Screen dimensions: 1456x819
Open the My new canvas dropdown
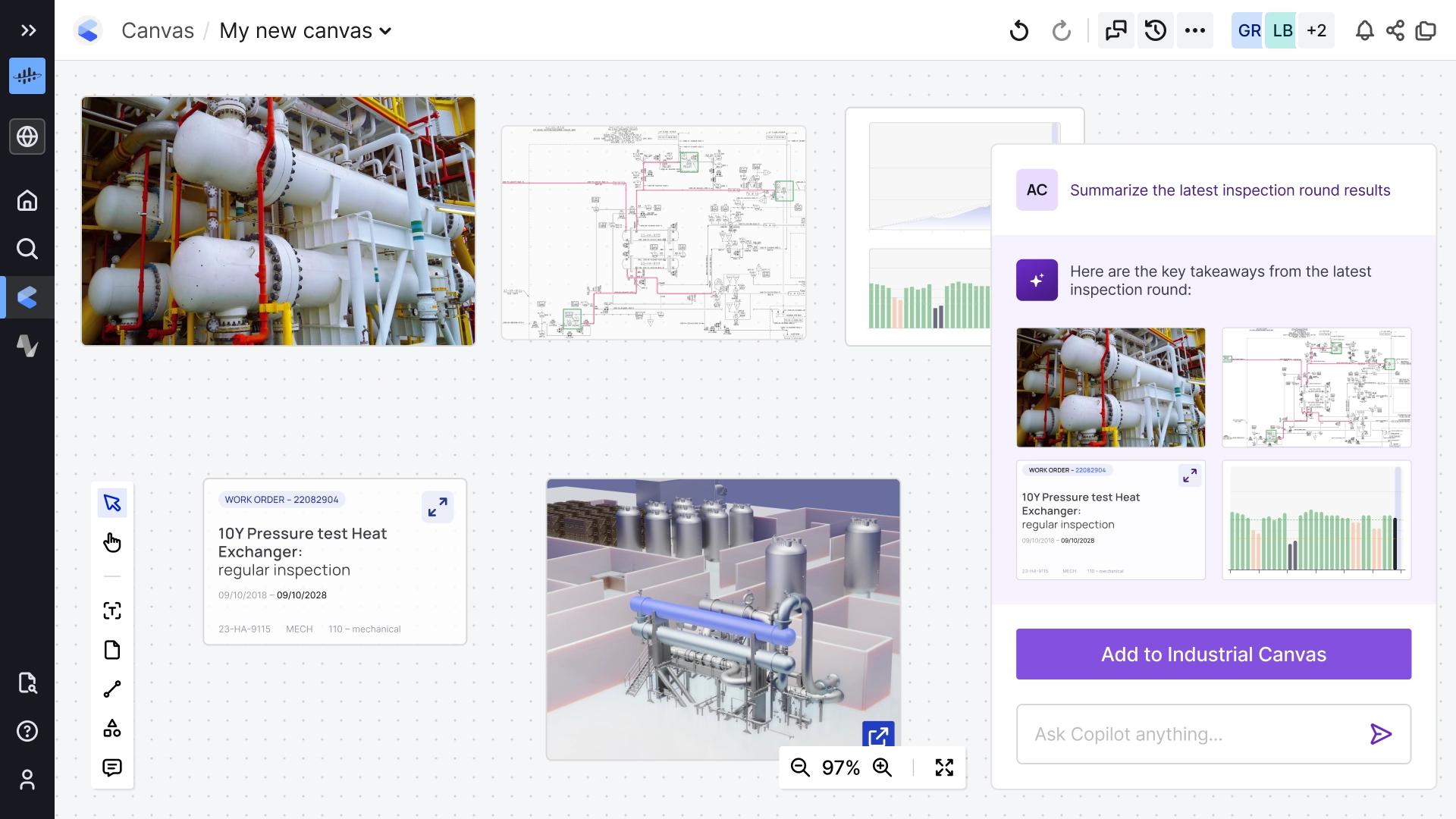(x=306, y=30)
